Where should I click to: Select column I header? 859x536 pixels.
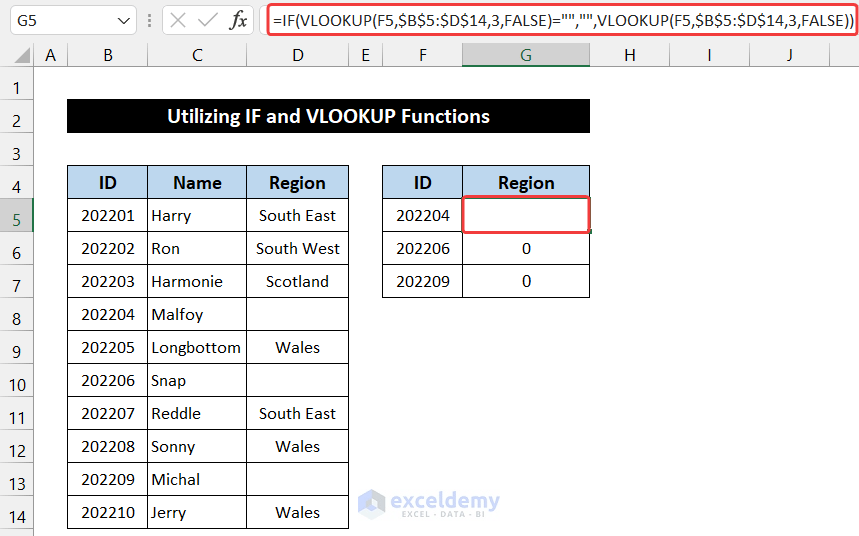click(709, 55)
